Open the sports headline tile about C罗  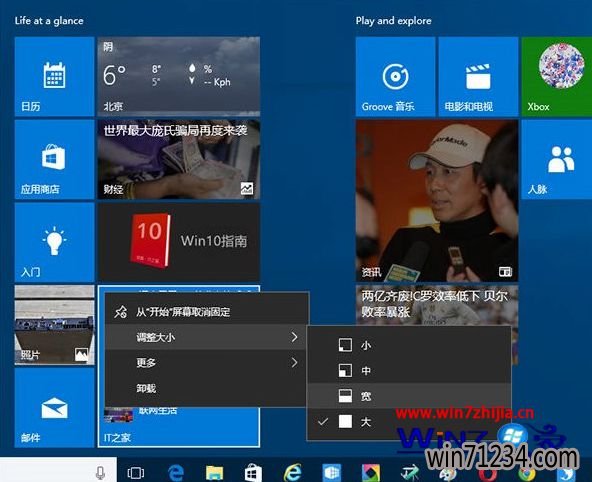(x=437, y=305)
